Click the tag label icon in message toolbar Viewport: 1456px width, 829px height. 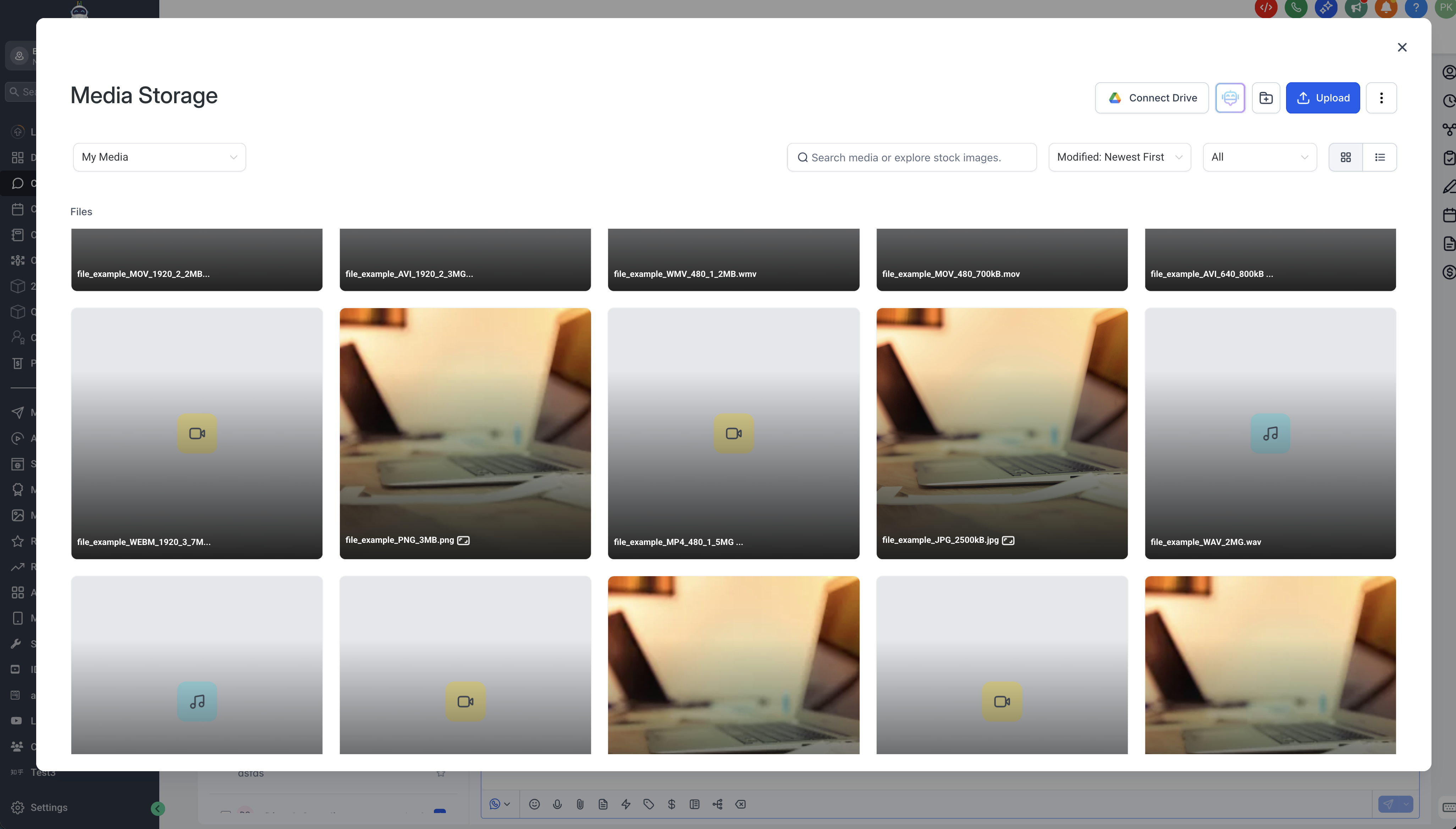[x=649, y=804]
